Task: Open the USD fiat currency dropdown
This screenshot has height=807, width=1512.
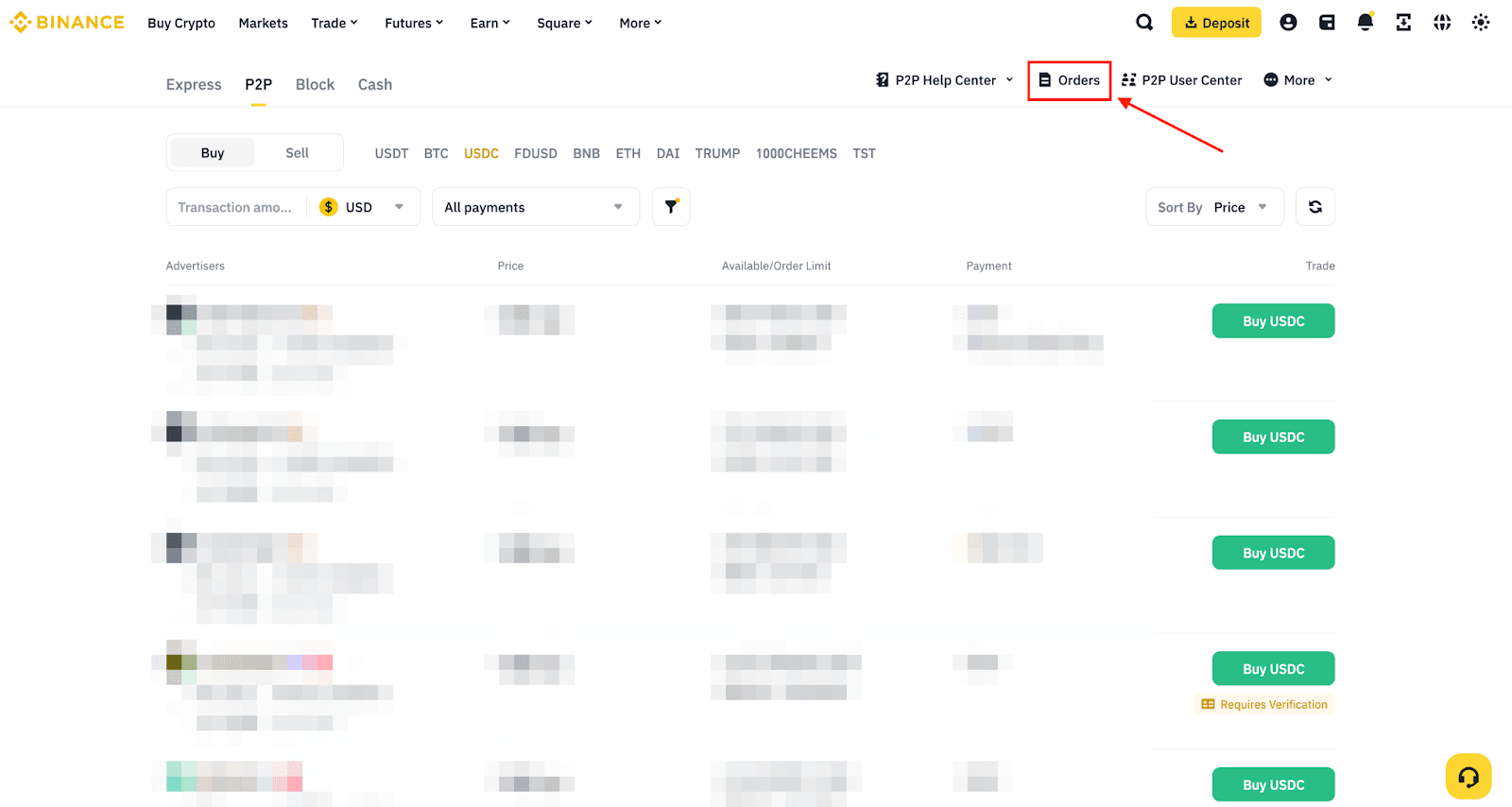Action: [x=363, y=207]
